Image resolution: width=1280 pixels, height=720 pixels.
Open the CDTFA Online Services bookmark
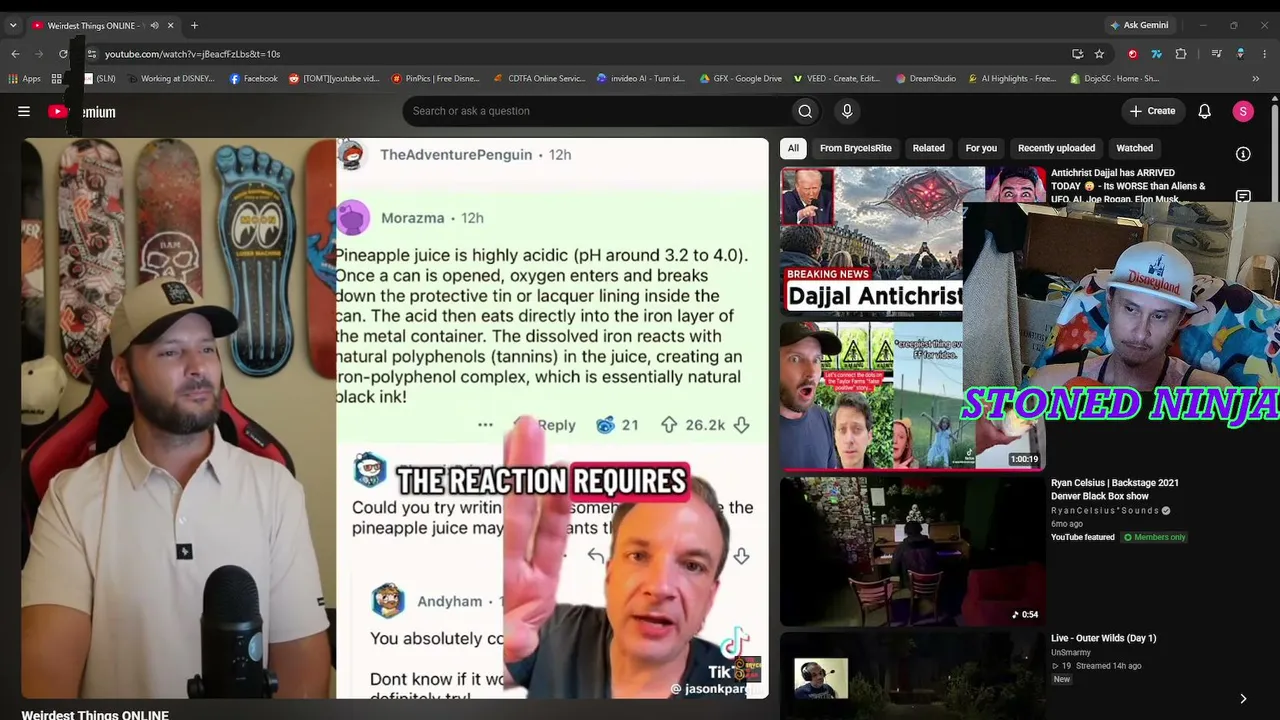point(539,78)
